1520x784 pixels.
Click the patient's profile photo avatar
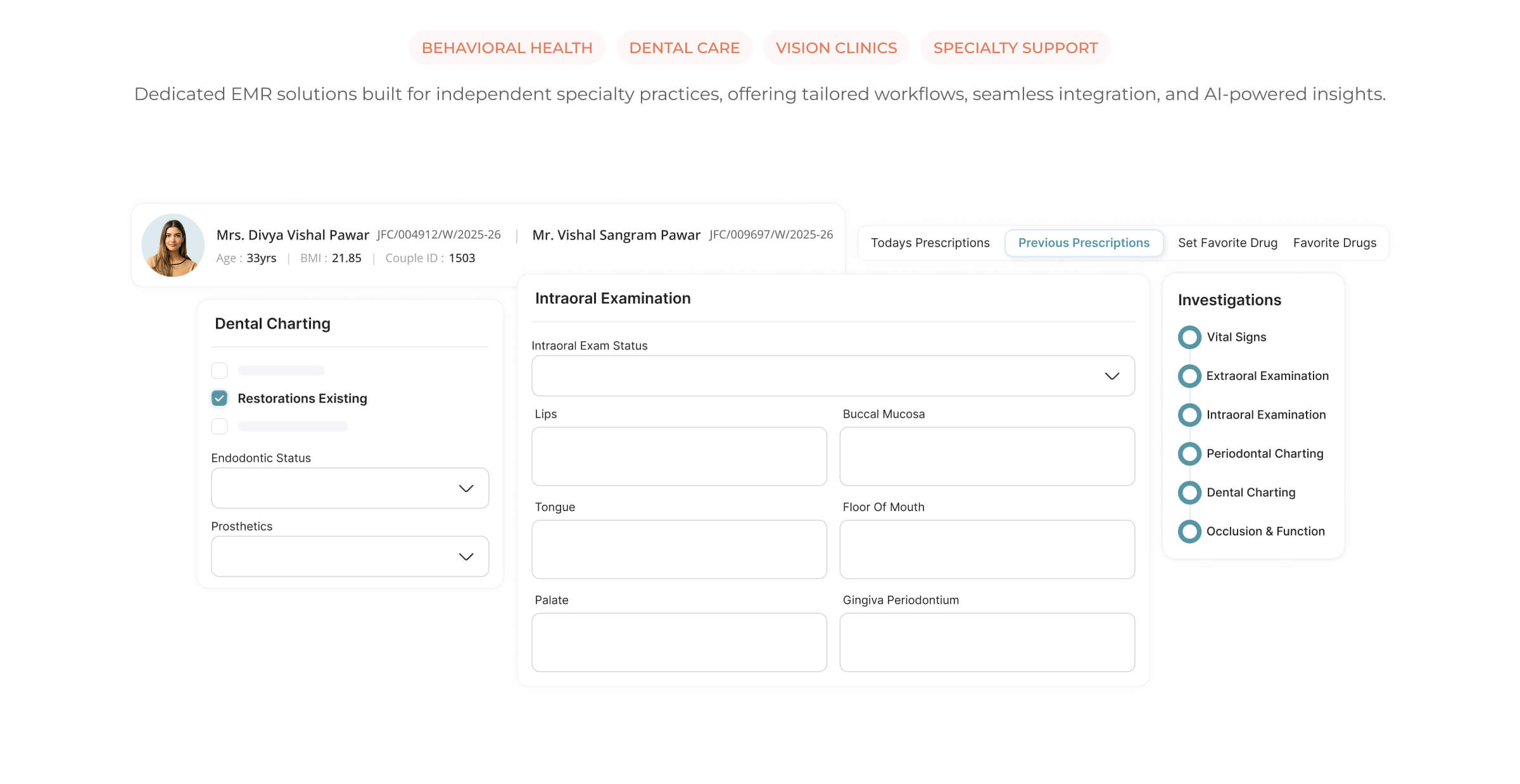click(x=173, y=245)
